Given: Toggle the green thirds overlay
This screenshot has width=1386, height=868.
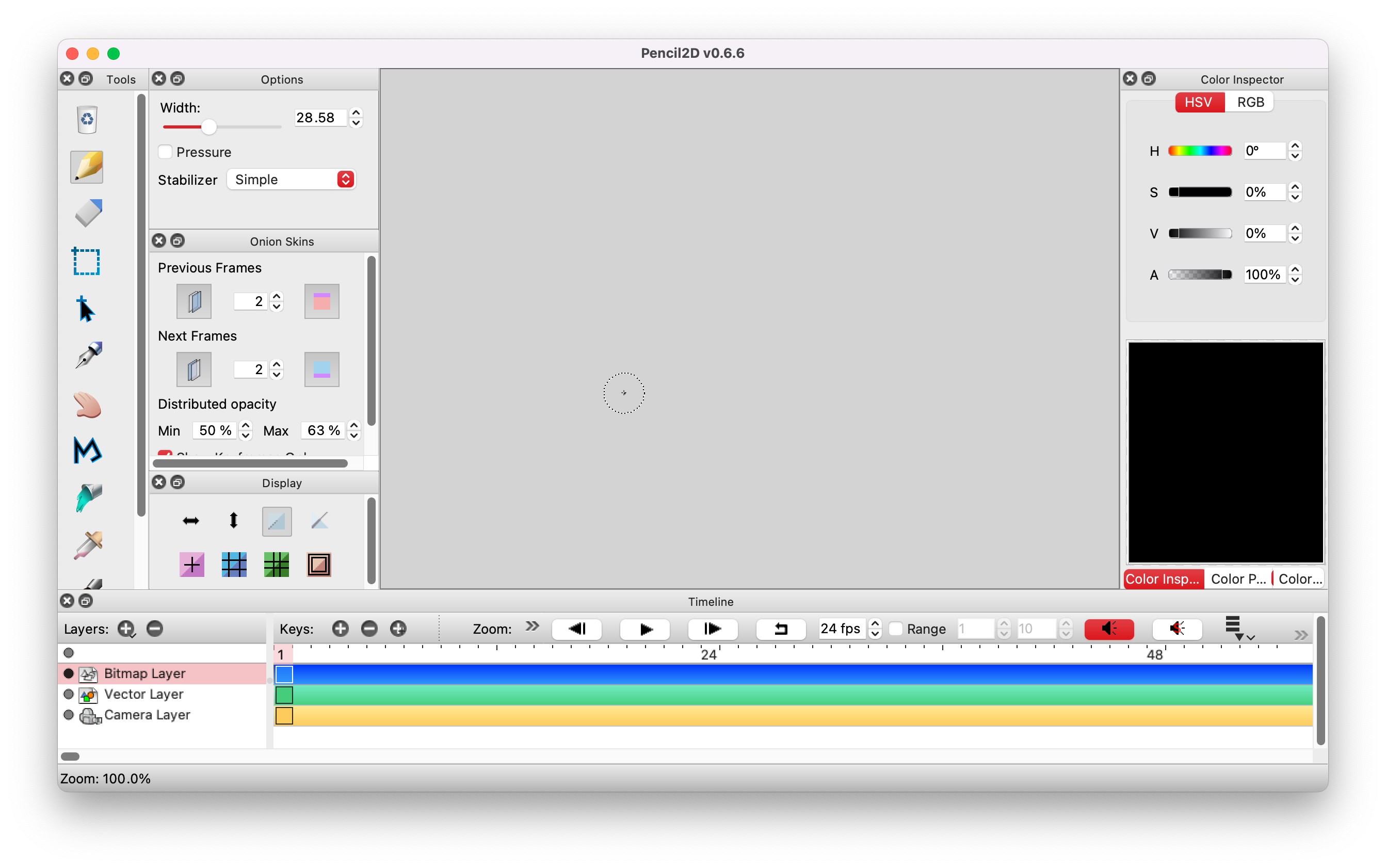Looking at the screenshot, I should click(x=276, y=565).
